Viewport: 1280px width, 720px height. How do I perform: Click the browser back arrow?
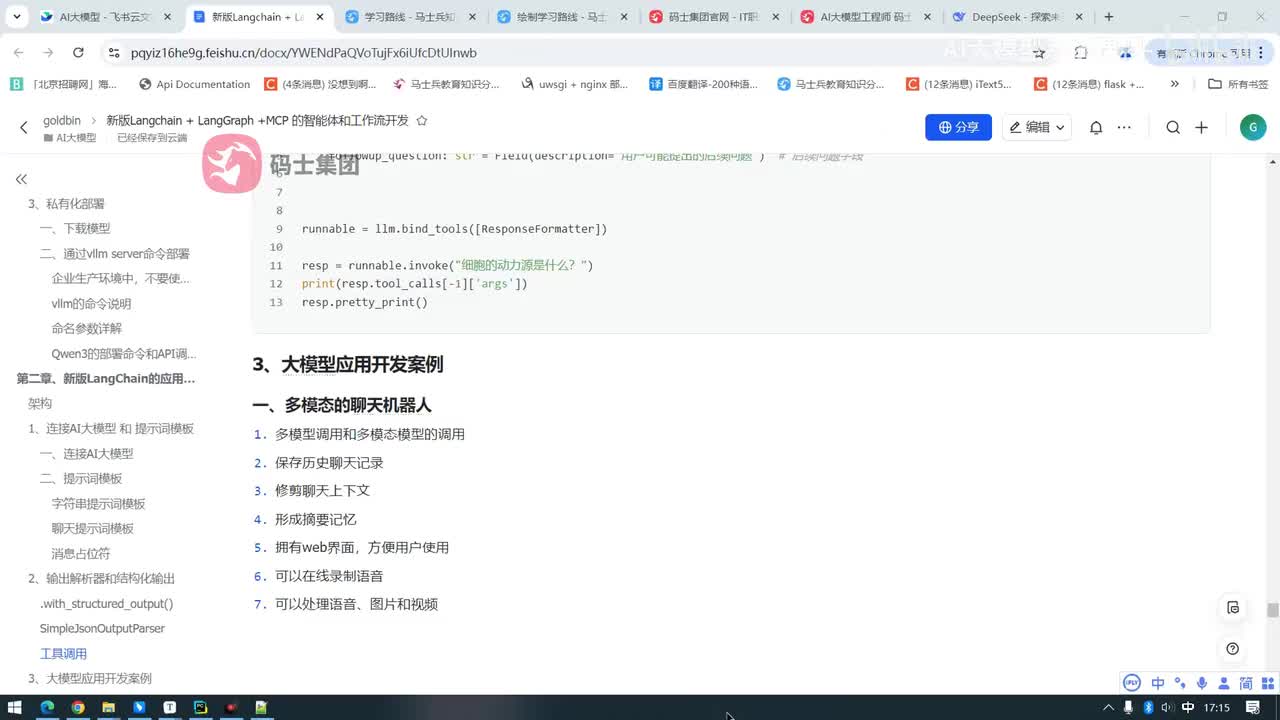[x=18, y=53]
